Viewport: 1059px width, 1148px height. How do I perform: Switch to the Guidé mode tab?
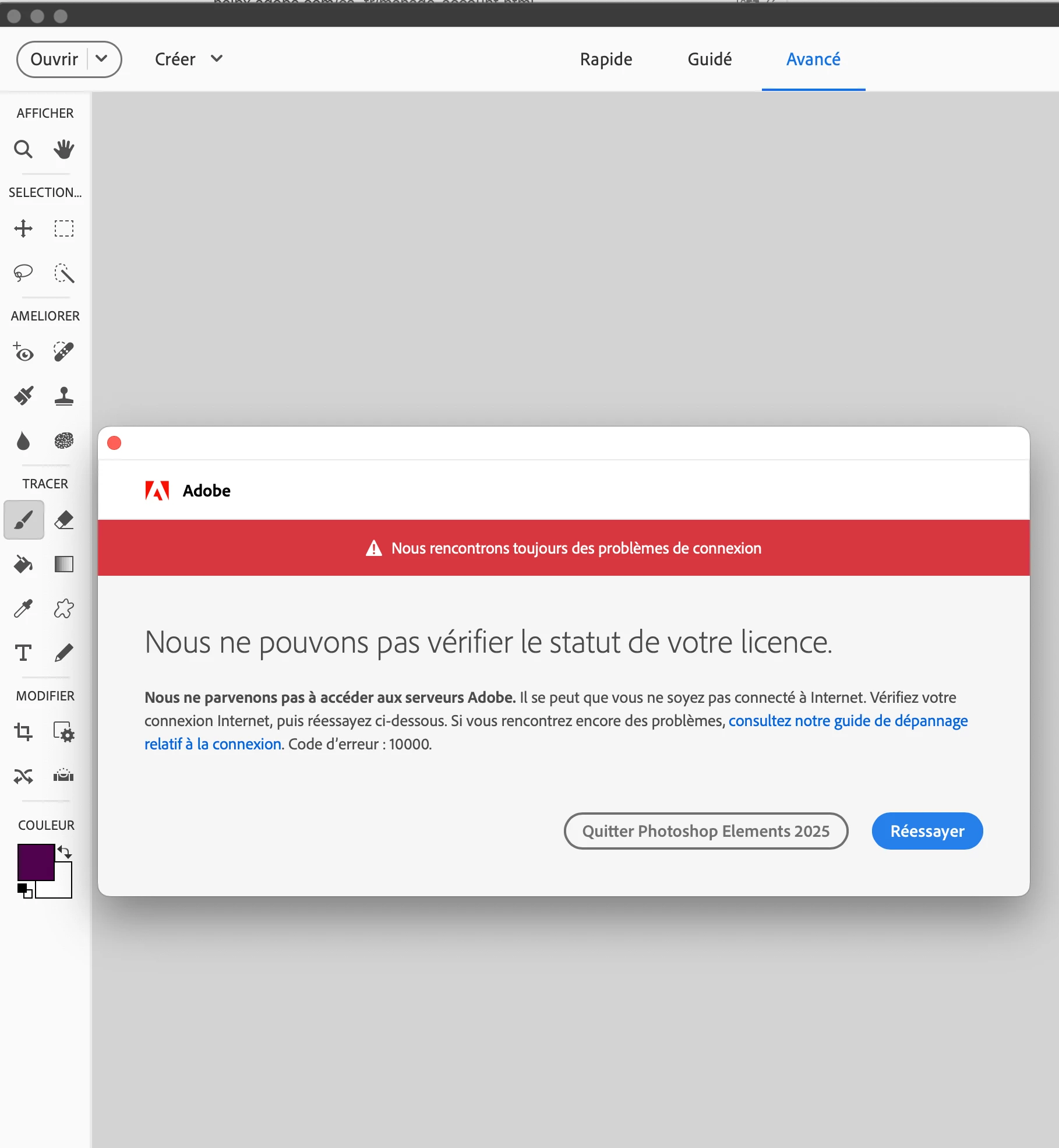(709, 59)
